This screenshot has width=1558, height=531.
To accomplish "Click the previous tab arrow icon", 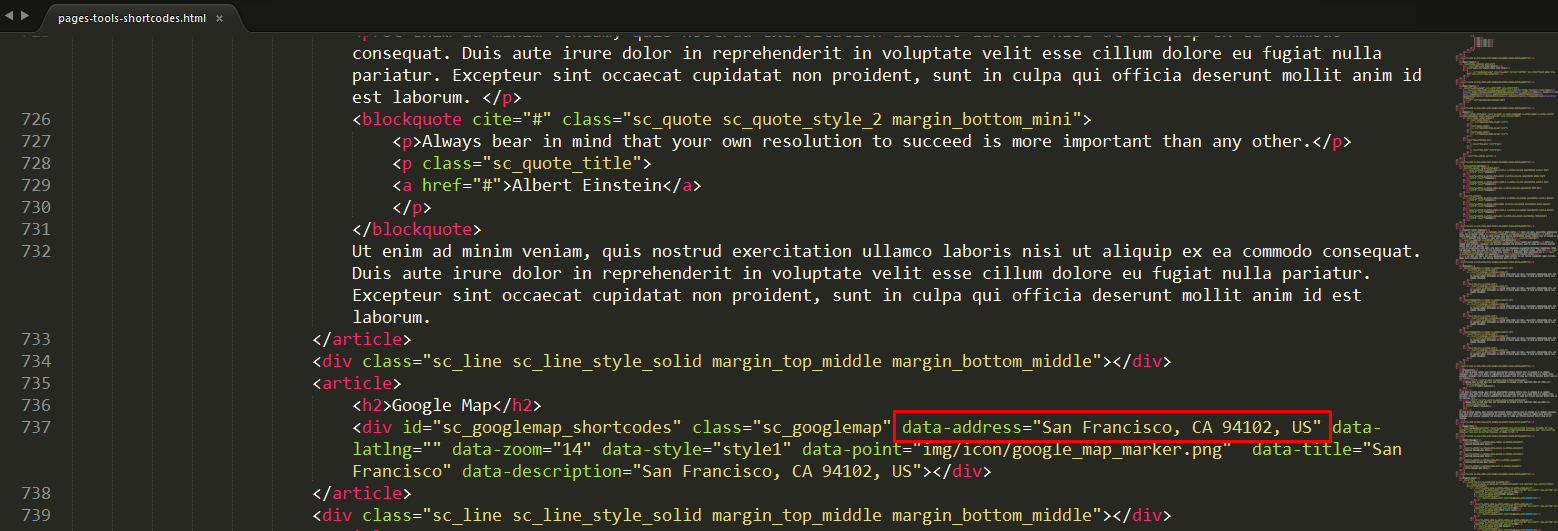I will (x=10, y=17).
